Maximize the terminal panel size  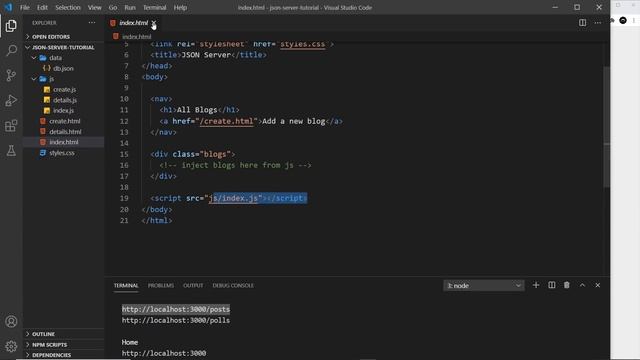[x=582, y=285]
